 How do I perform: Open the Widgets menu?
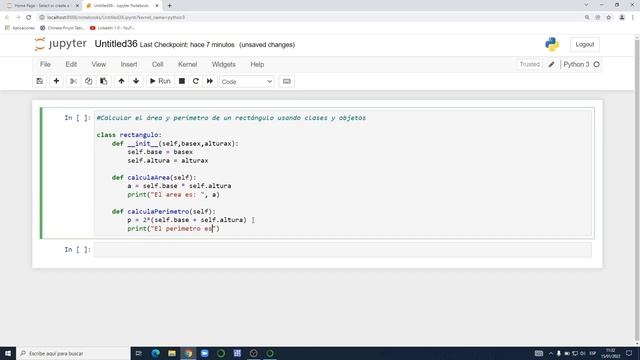224,64
